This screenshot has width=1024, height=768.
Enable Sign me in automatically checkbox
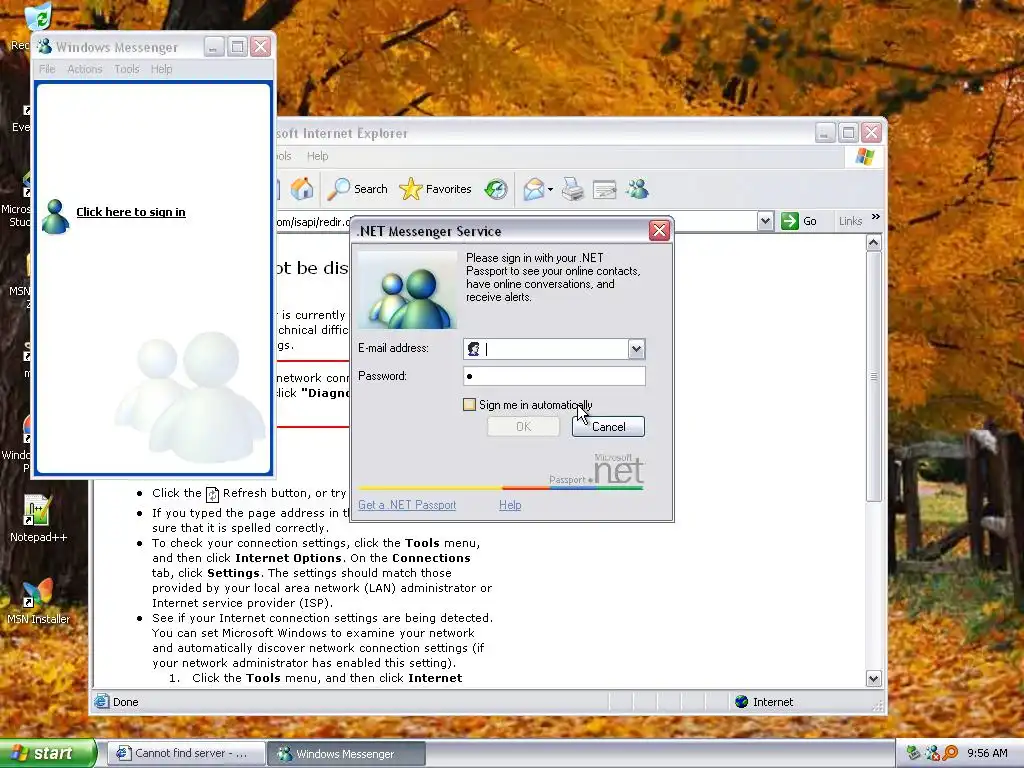469,405
